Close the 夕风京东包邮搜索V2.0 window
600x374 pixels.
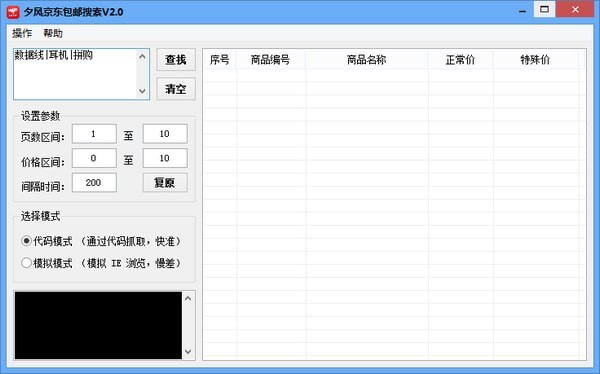coord(575,10)
